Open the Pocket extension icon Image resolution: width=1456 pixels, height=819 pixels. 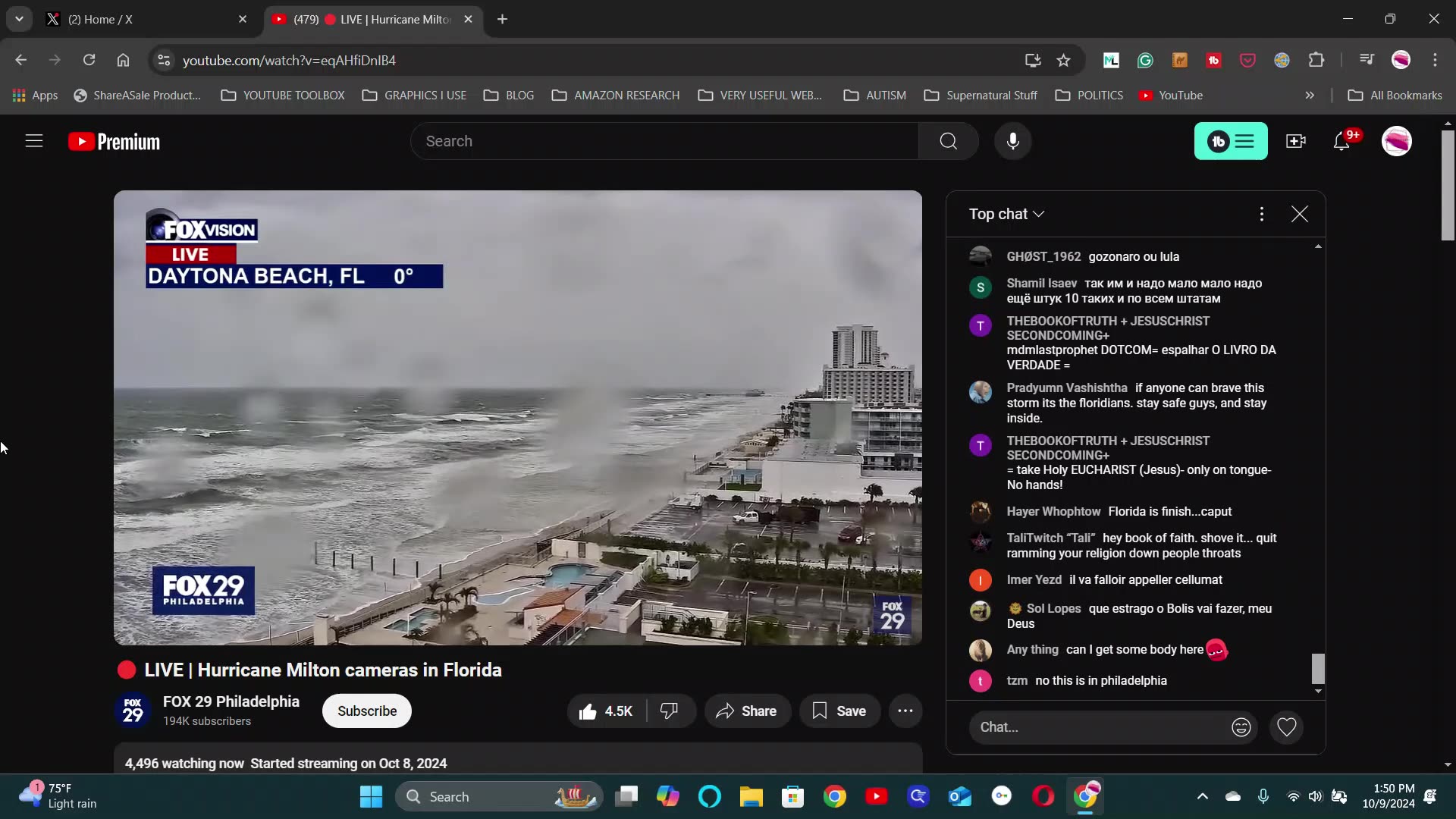pyautogui.click(x=1247, y=60)
